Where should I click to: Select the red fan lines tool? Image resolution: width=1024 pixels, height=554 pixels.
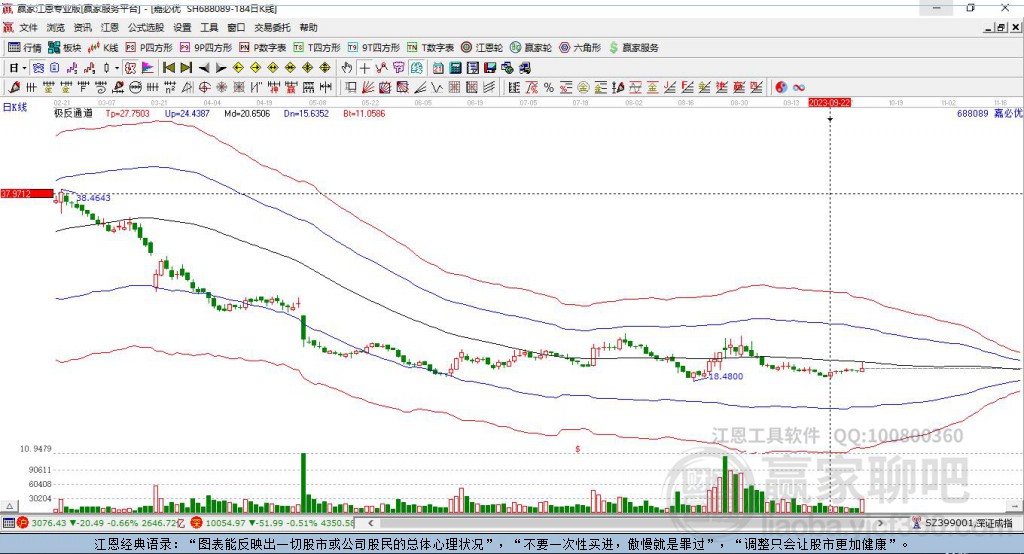(x=368, y=87)
